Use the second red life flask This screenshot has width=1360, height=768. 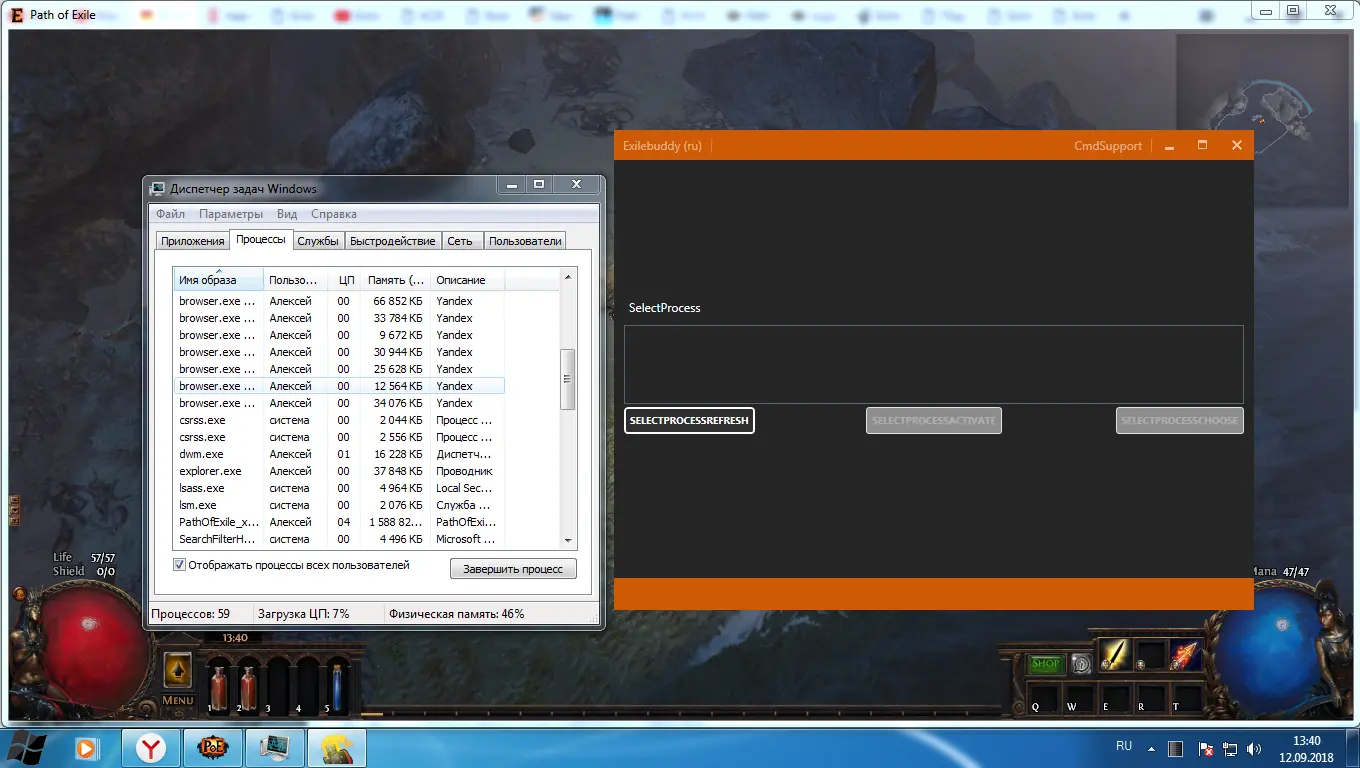247,687
